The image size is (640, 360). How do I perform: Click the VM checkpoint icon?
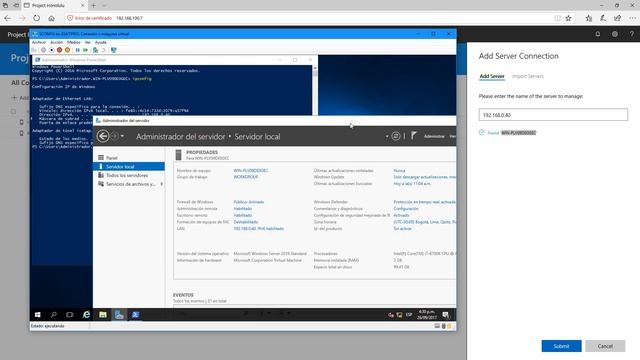(96, 50)
